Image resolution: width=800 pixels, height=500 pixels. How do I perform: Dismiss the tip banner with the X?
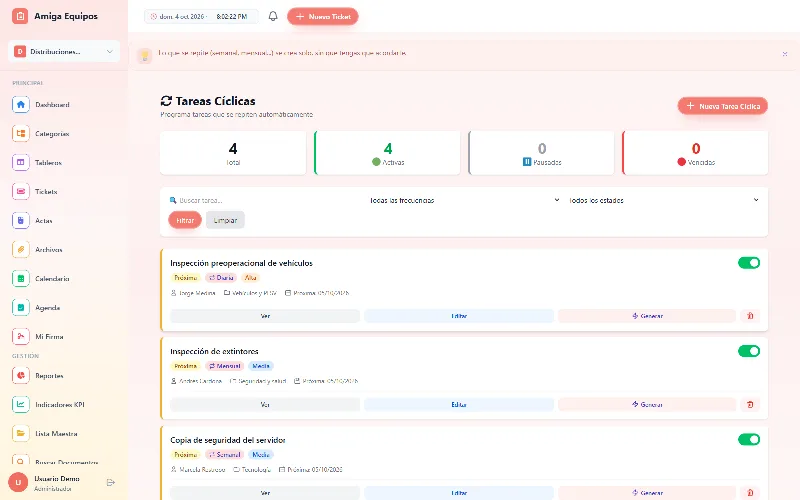tap(785, 54)
